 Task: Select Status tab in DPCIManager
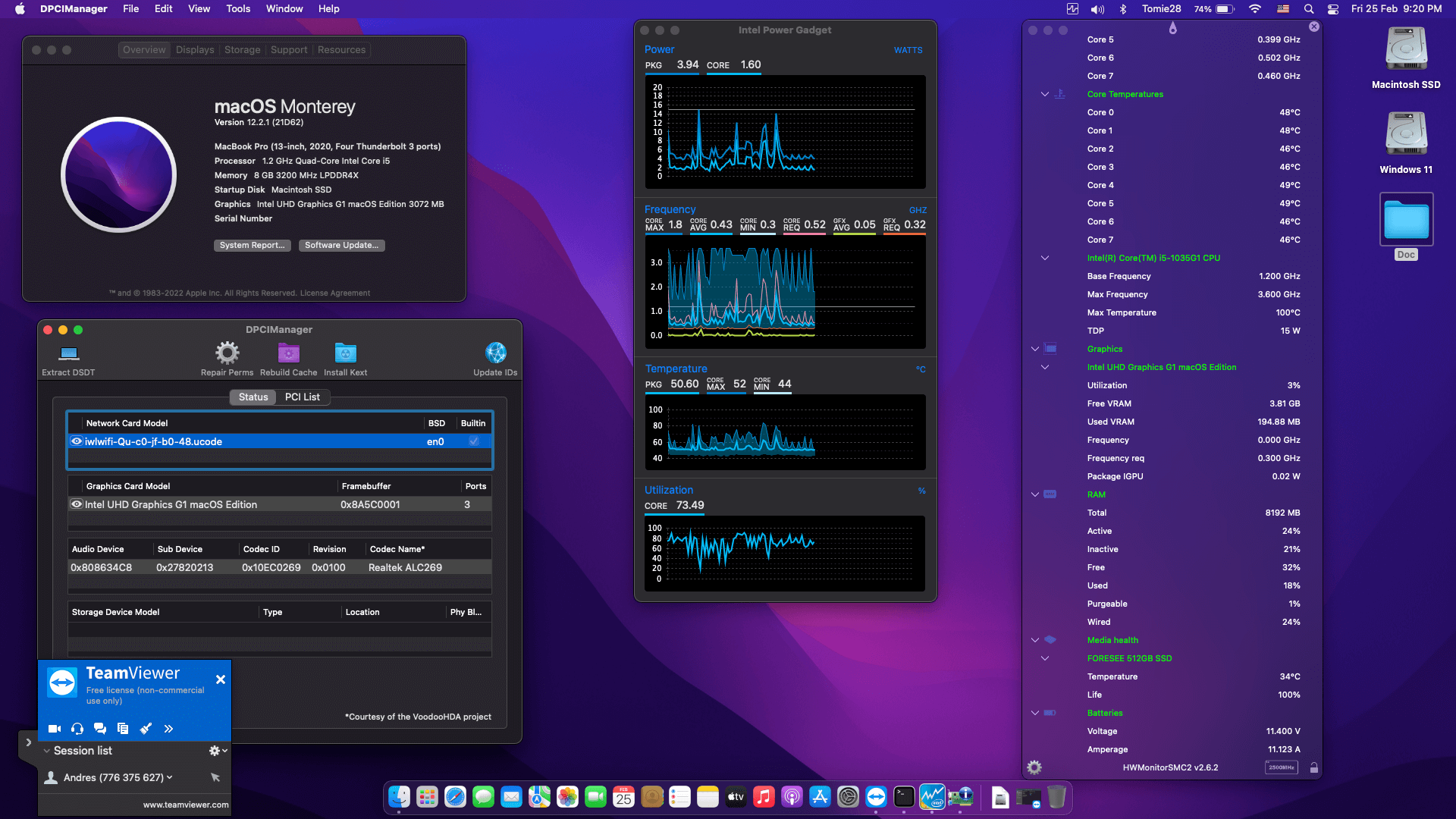253,397
